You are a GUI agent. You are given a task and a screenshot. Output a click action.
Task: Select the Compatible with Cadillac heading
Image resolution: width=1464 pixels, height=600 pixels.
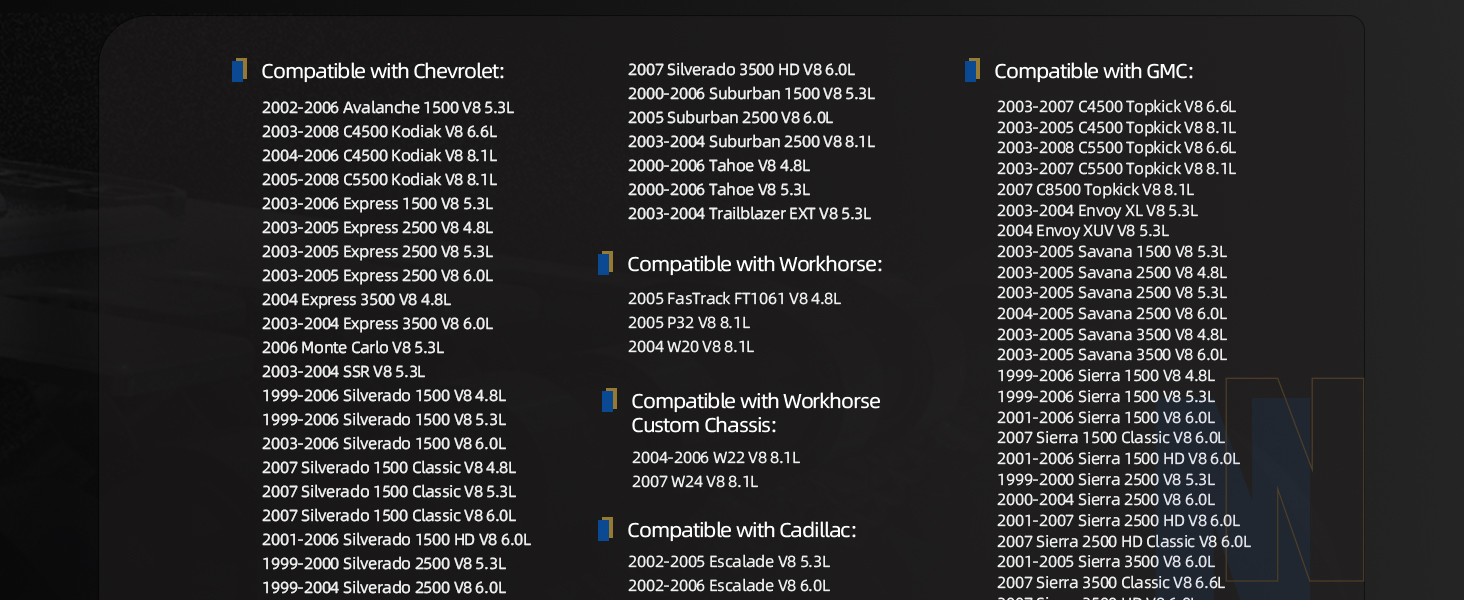tap(742, 530)
